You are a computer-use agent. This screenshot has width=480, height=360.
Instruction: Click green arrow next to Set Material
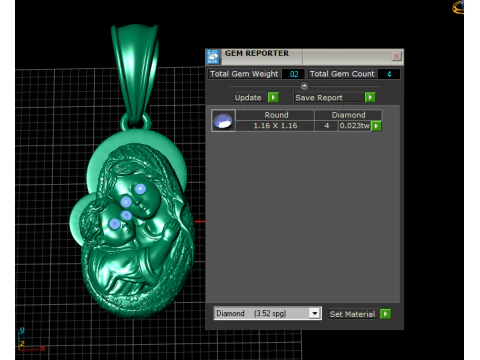385,314
